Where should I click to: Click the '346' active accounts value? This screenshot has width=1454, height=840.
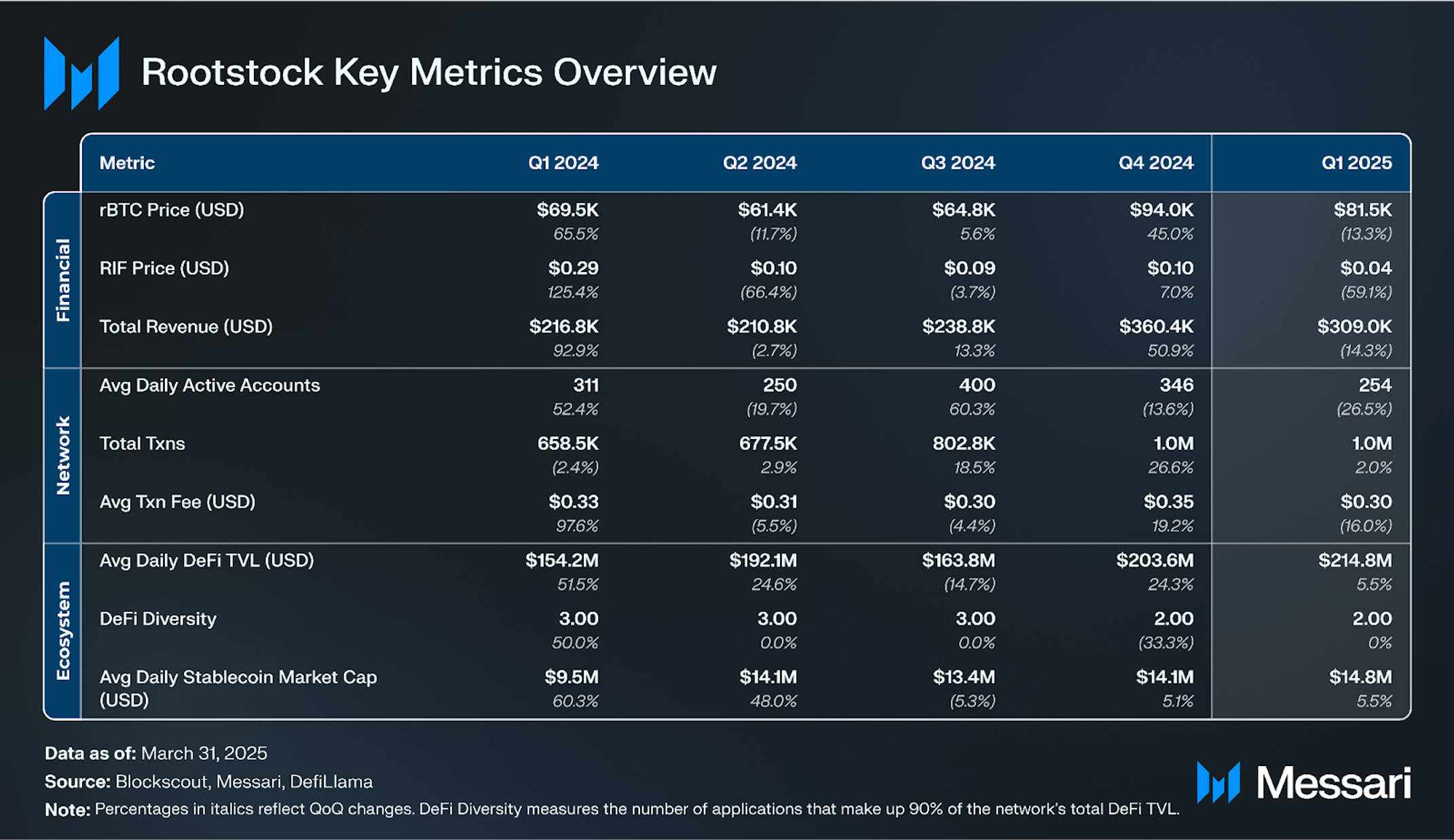pyautogui.click(x=1176, y=385)
